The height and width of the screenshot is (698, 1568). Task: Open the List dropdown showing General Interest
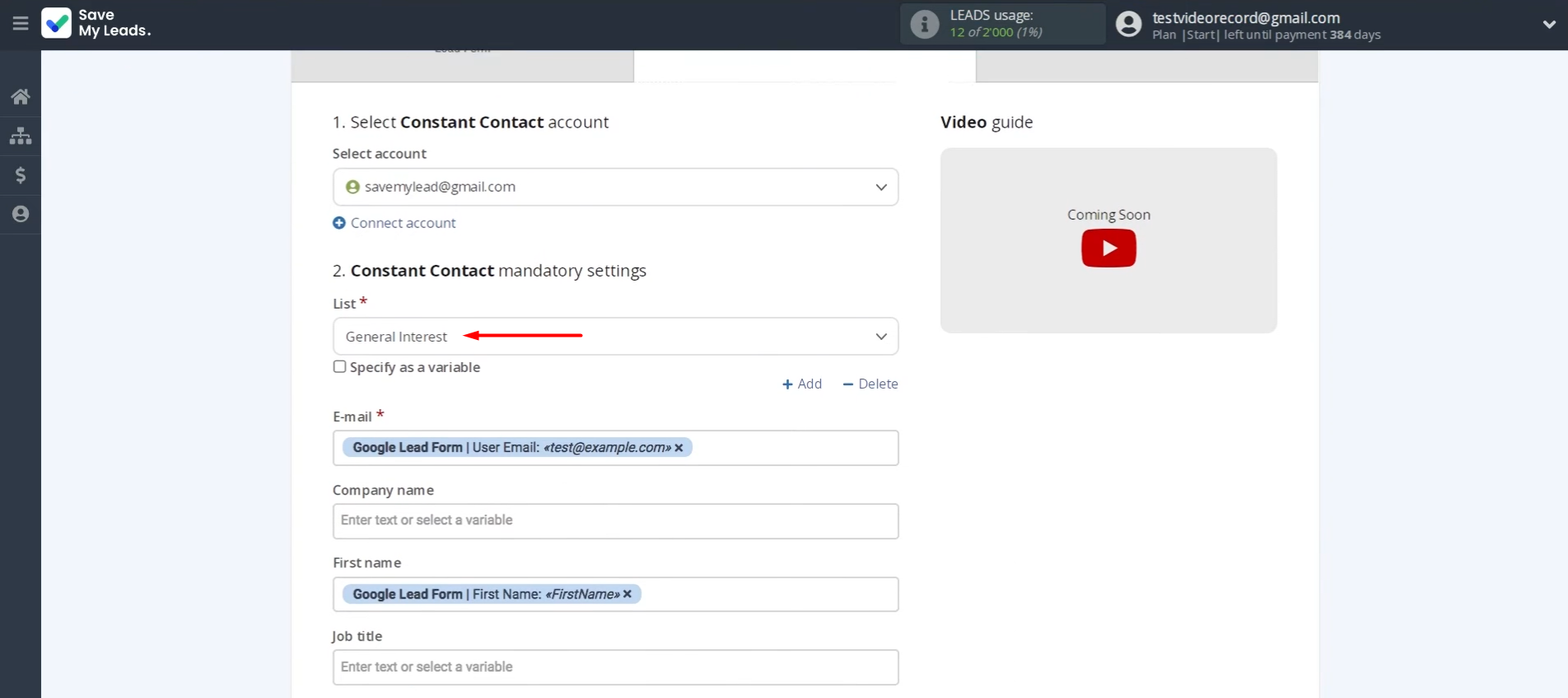pyautogui.click(x=615, y=337)
